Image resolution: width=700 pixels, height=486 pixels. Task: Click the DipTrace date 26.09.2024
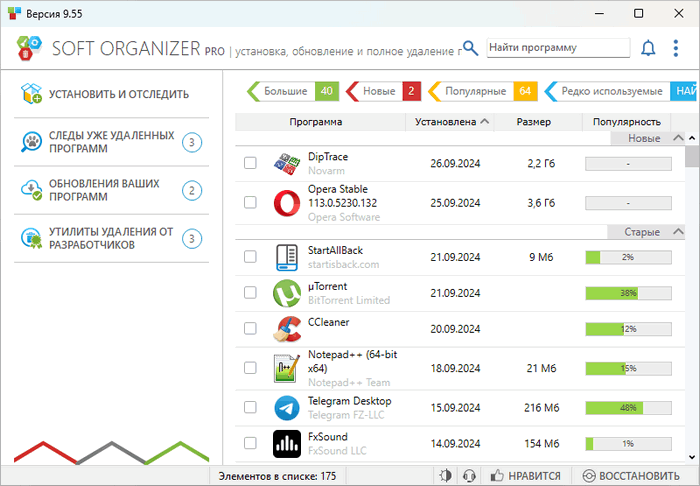(455, 163)
